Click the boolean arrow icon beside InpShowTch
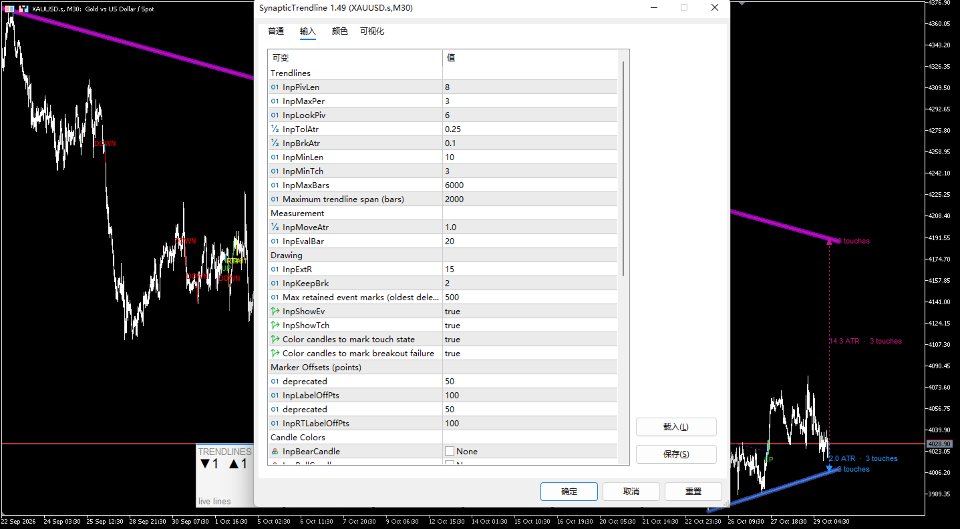Viewport: 960px width, 529px height. click(274, 325)
